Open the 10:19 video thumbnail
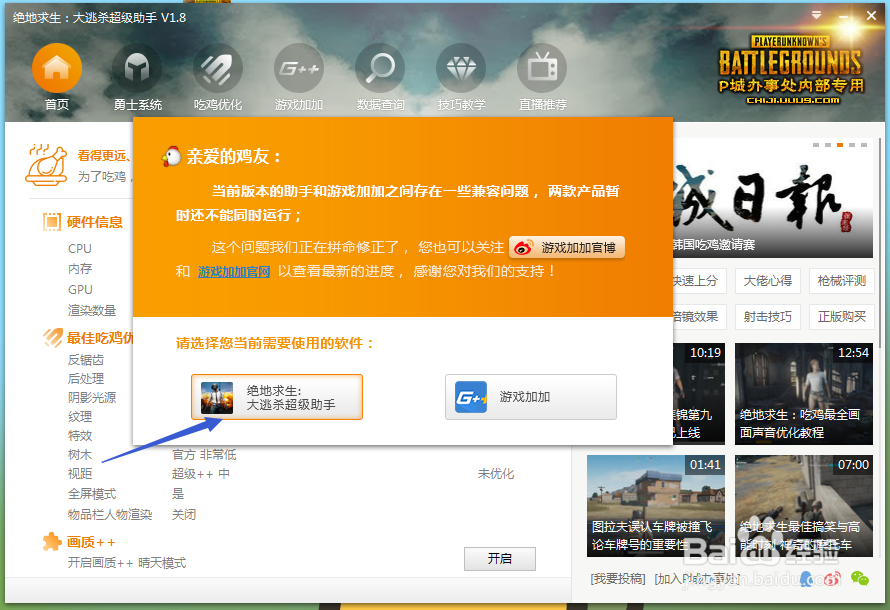The width and height of the screenshot is (890, 610). point(699,394)
